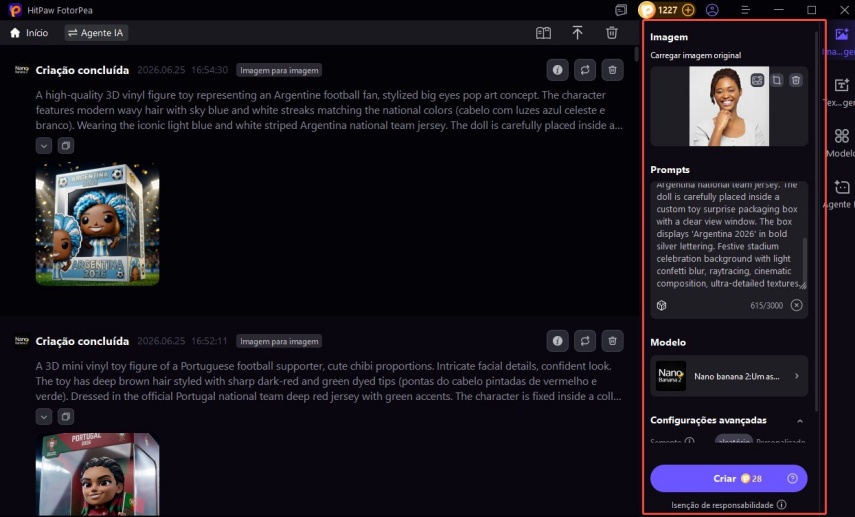Clear the prompt text with the X icon
855x517 pixels.
point(797,305)
